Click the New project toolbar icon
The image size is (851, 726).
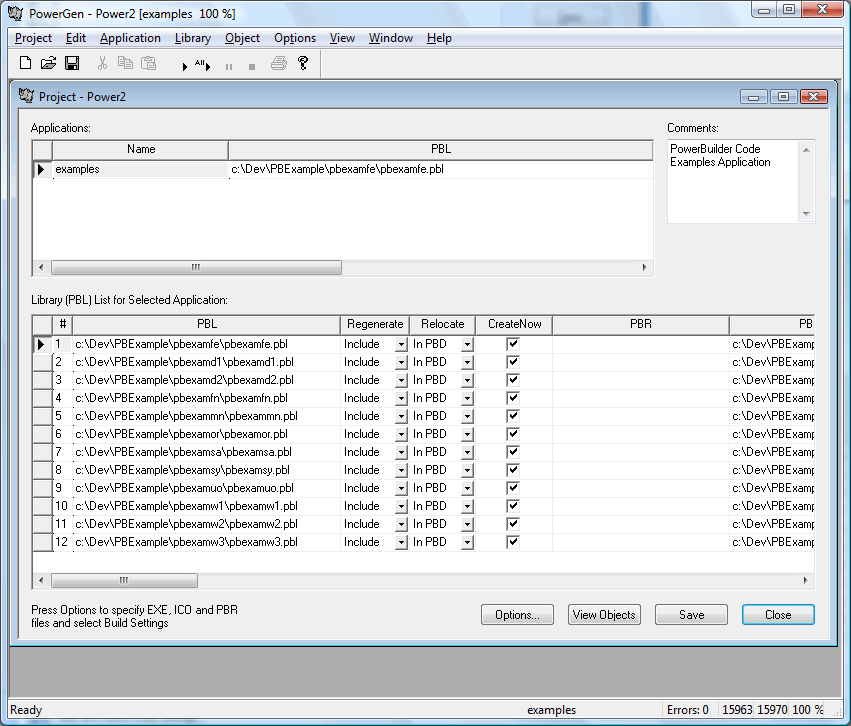click(x=25, y=63)
